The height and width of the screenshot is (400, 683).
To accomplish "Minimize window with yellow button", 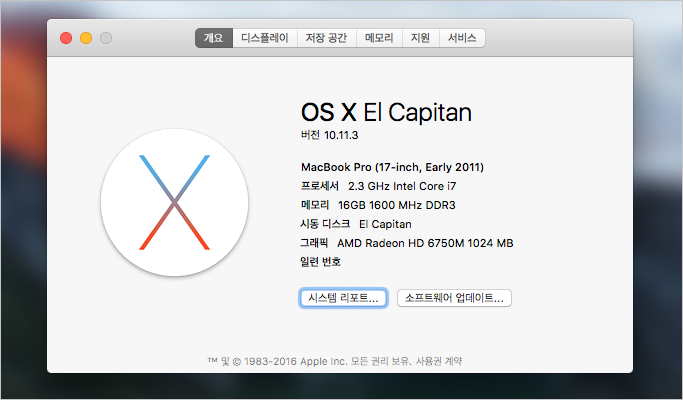I will tap(86, 38).
